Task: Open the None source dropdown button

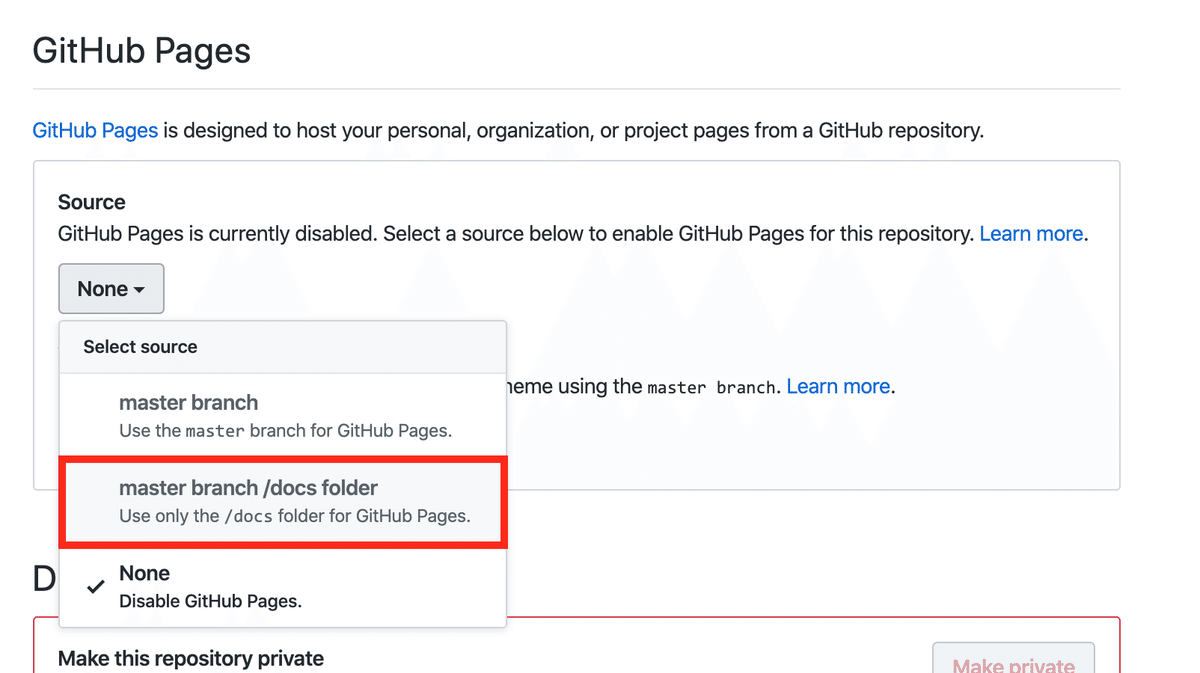Action: tap(111, 289)
